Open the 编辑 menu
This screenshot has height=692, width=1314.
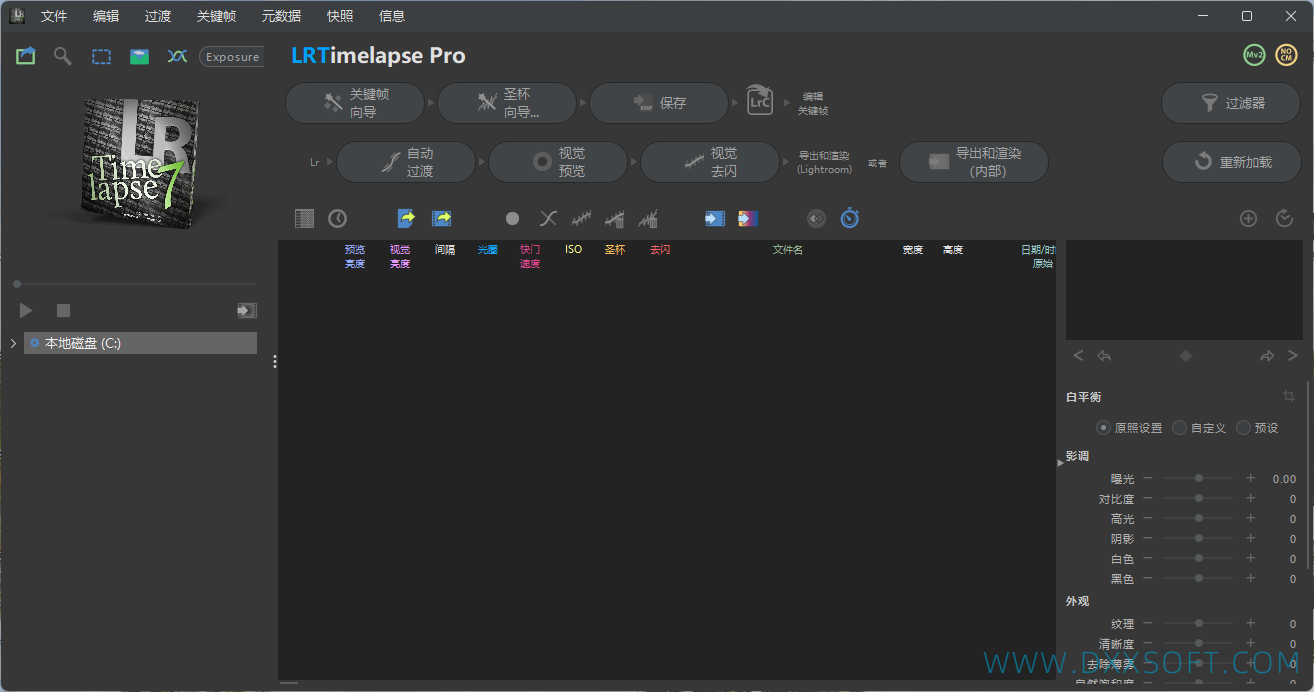(x=106, y=16)
